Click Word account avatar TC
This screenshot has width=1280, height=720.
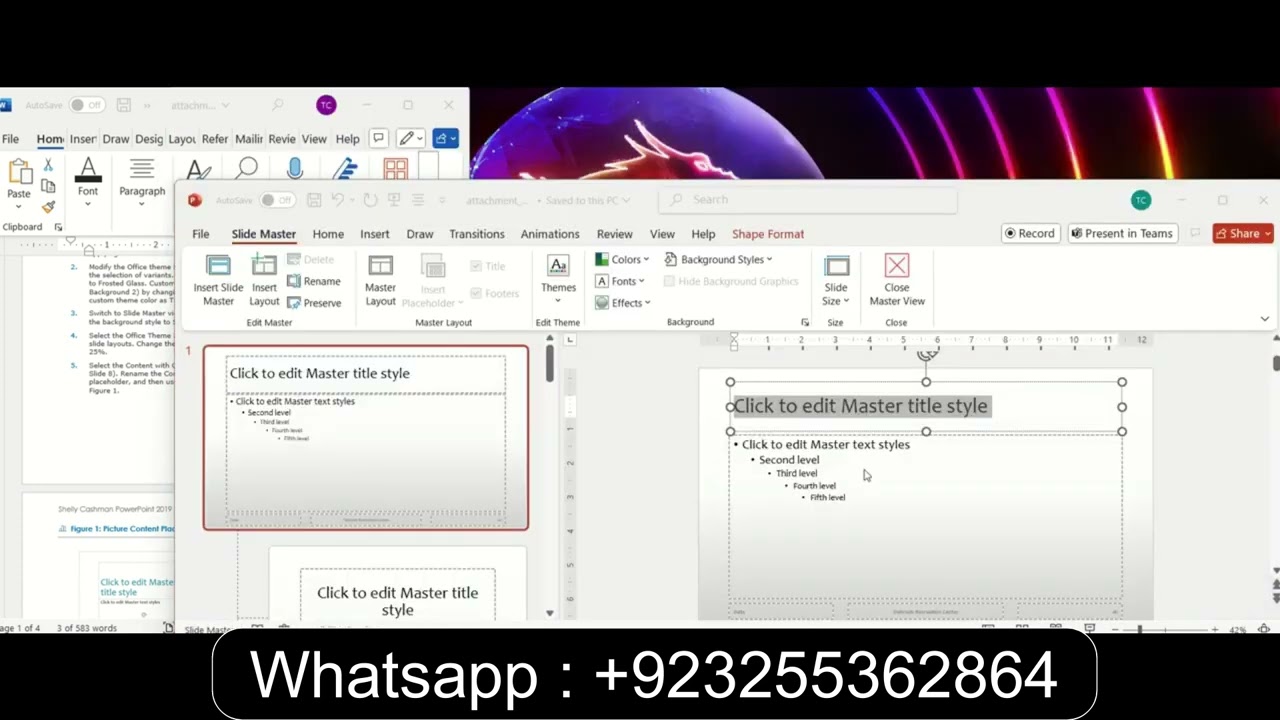[x=326, y=105]
